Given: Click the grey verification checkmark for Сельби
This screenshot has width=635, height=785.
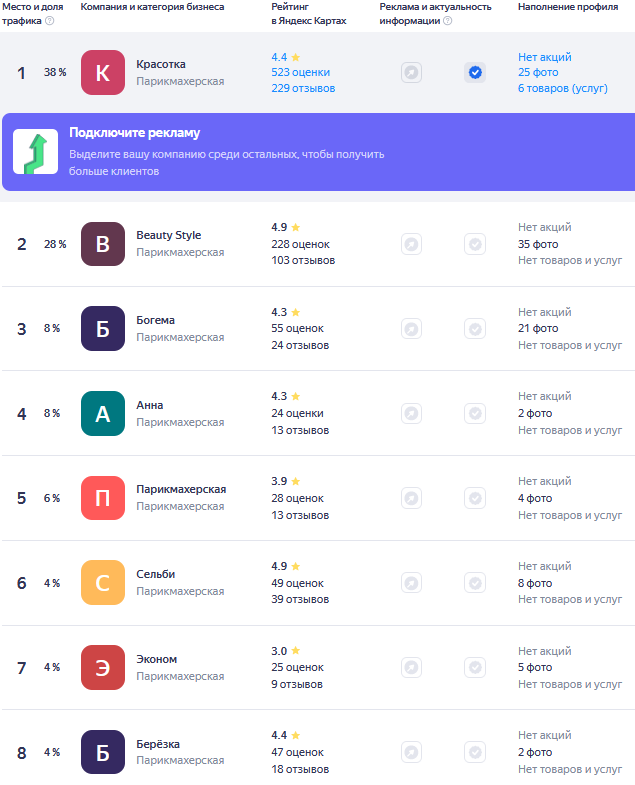Looking at the screenshot, I should click(x=475, y=583).
